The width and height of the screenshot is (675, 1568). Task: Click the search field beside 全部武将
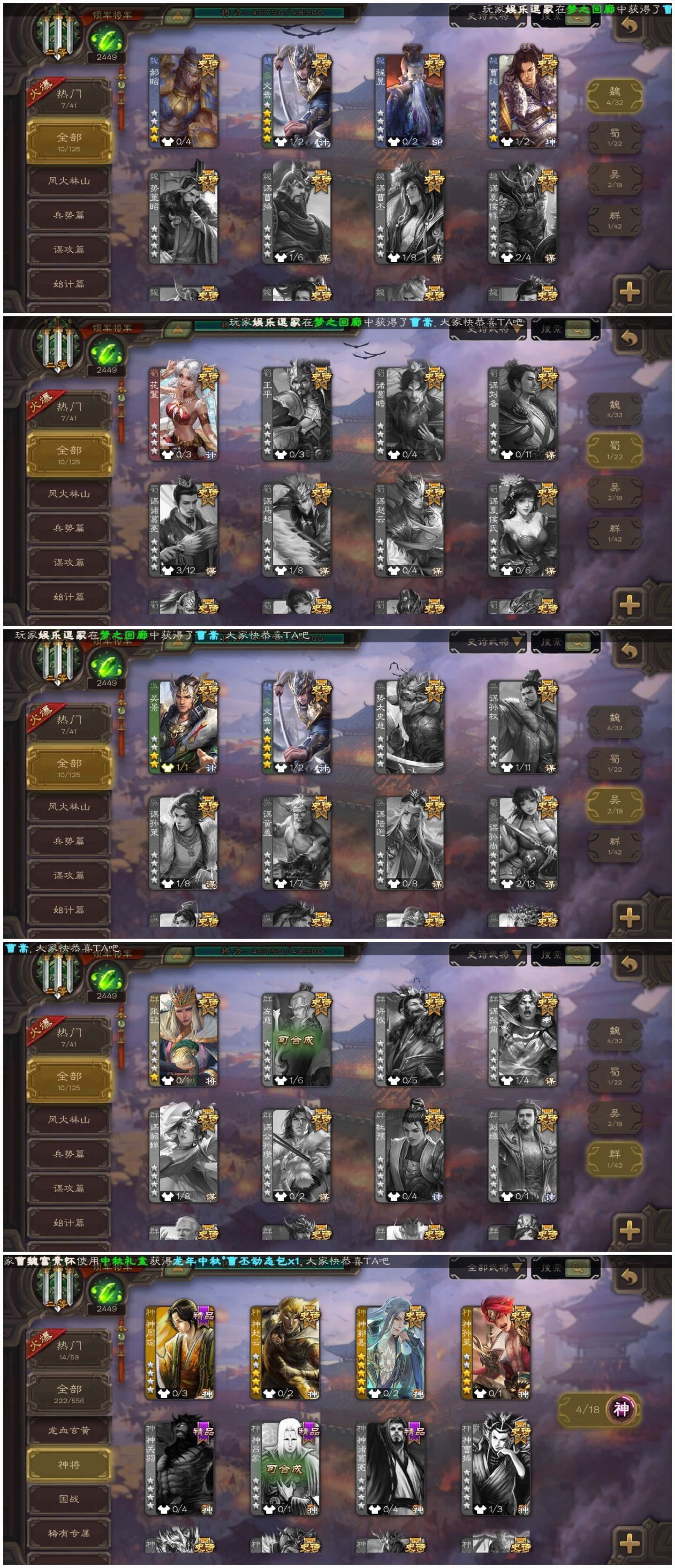565,1268
